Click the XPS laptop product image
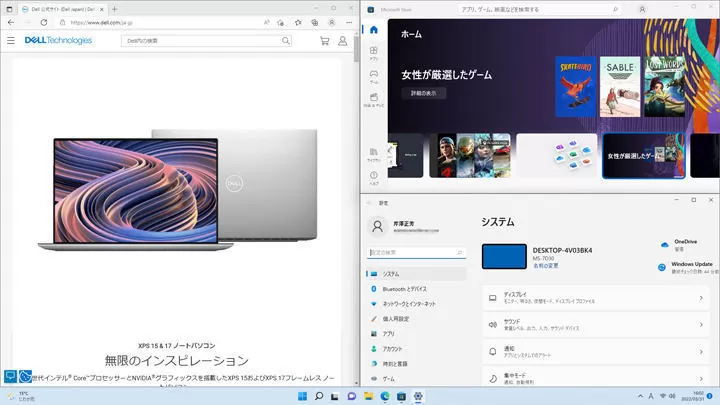The image size is (720, 405). point(177,190)
